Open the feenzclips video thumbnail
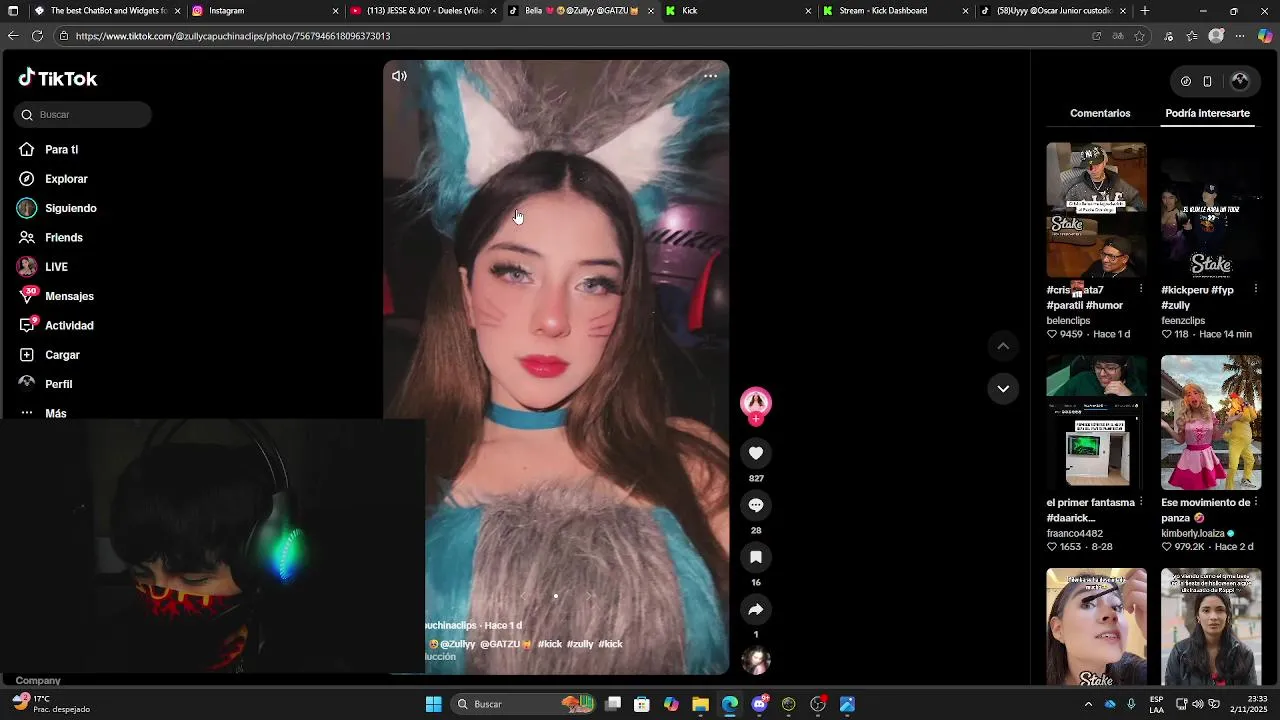Image resolution: width=1280 pixels, height=720 pixels. click(x=1211, y=210)
